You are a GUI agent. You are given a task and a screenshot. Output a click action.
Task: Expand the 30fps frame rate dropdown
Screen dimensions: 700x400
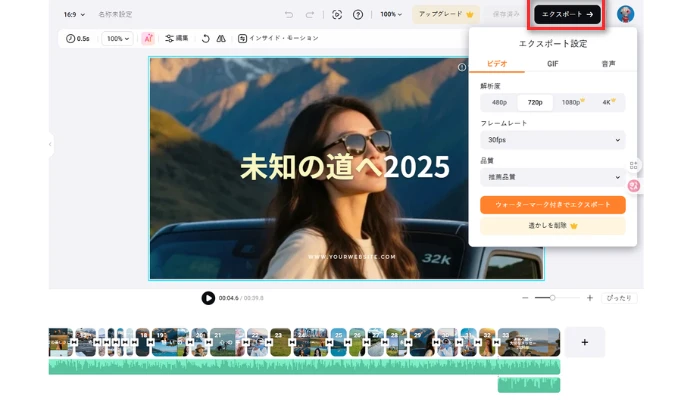552,140
